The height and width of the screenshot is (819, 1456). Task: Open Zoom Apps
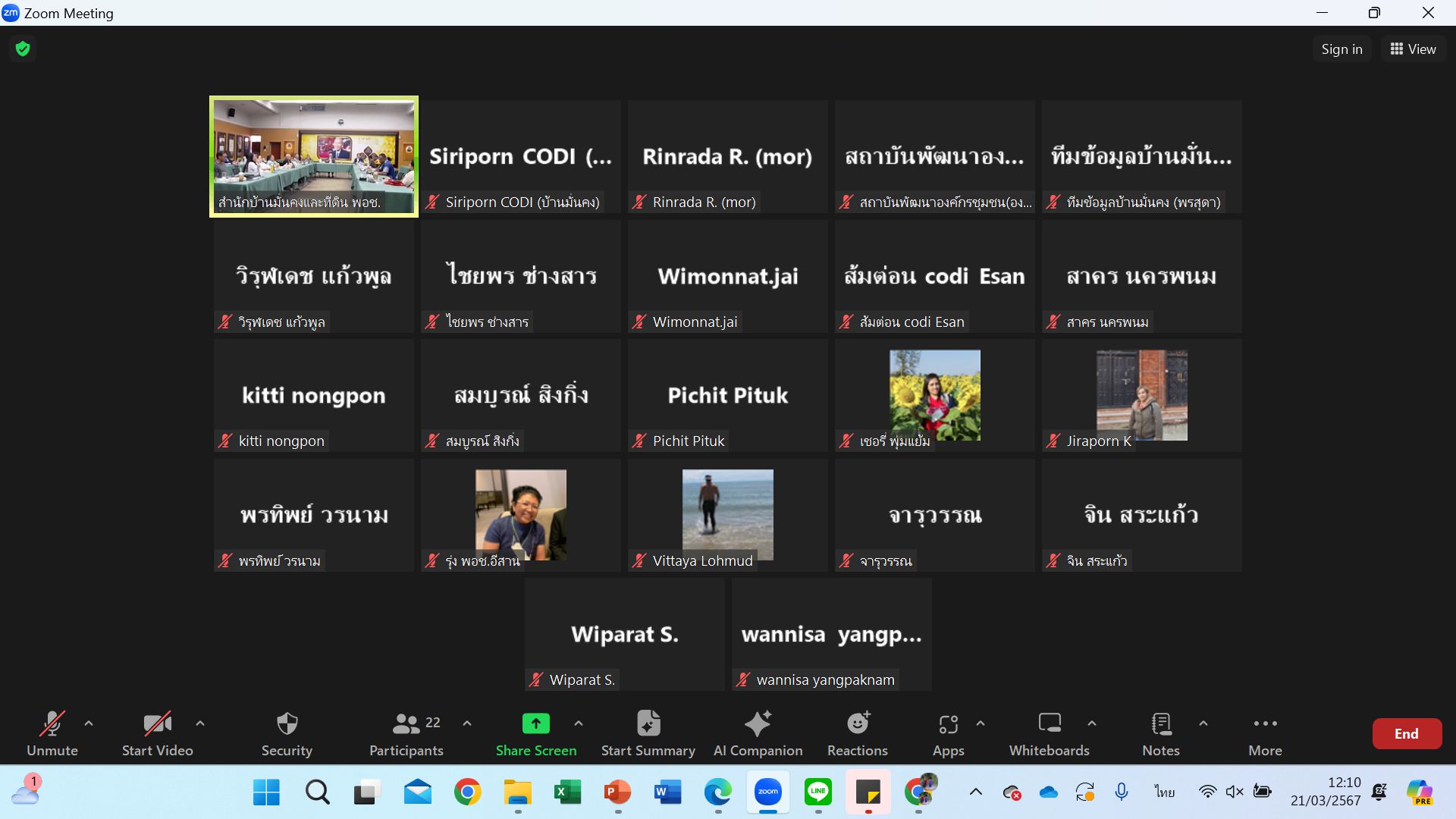948,733
